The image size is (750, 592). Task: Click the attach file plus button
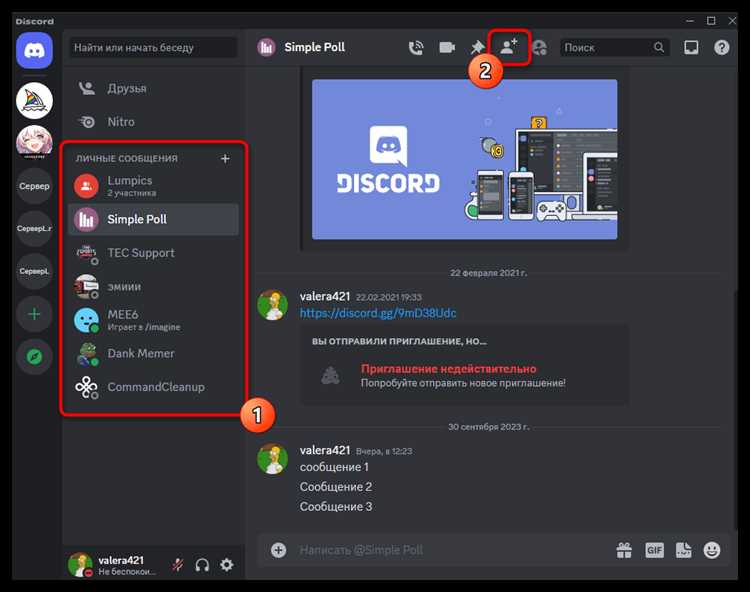278,550
